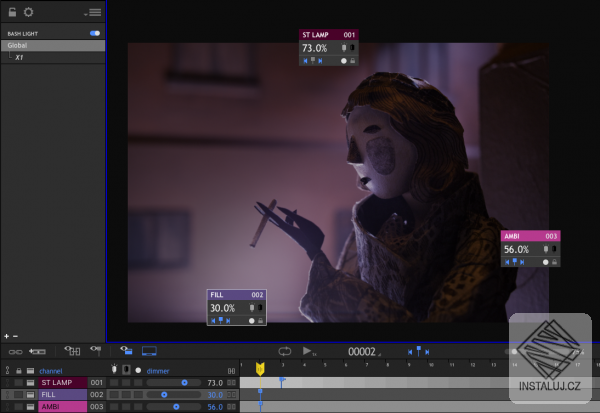Jump to previous keyframe in FILL widget
The width and height of the screenshot is (600, 413).
pyautogui.click(x=213, y=320)
